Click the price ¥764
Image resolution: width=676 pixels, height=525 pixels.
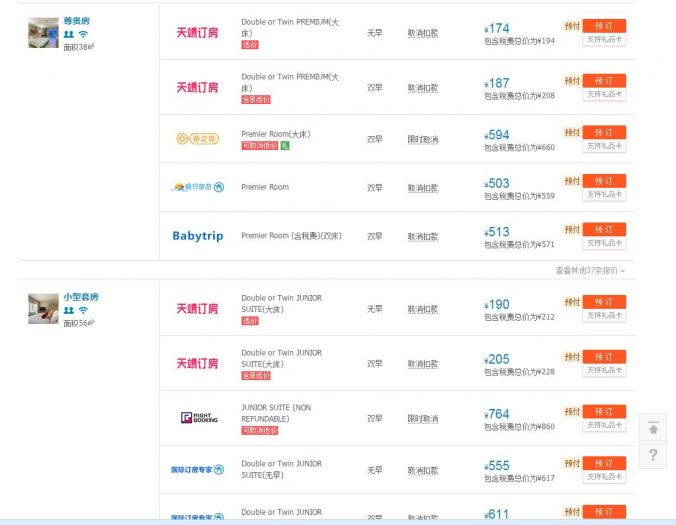(497, 414)
